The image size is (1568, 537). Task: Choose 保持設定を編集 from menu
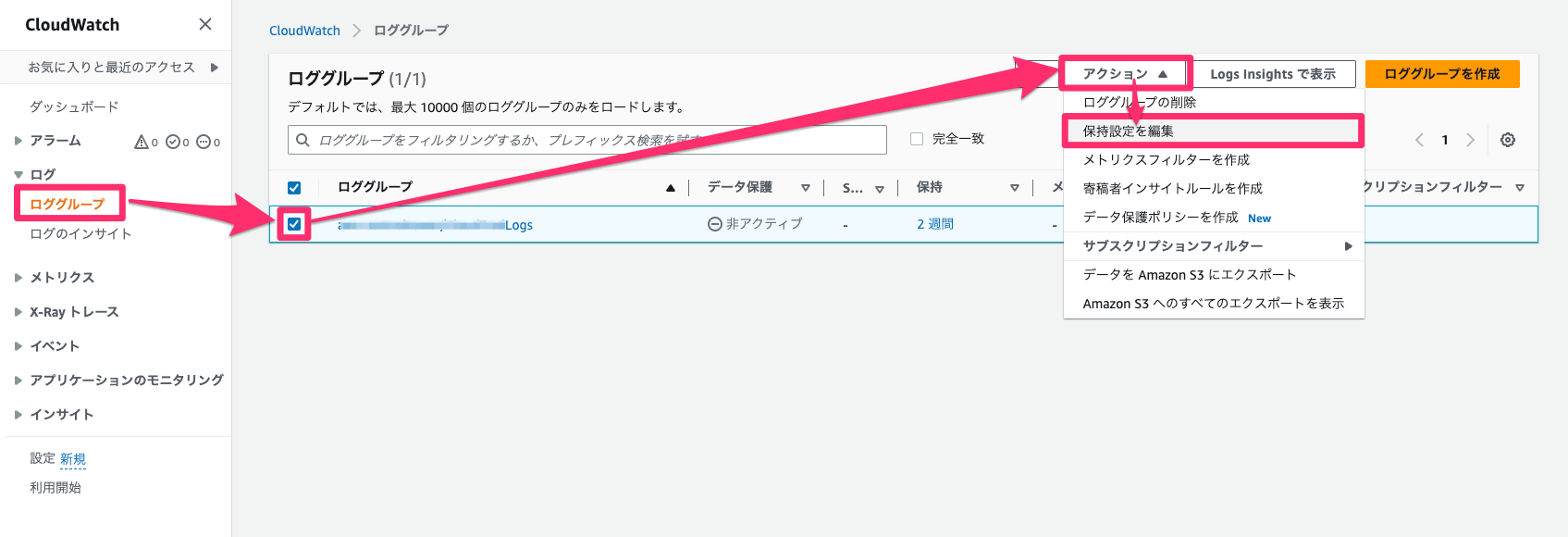[x=1214, y=131]
